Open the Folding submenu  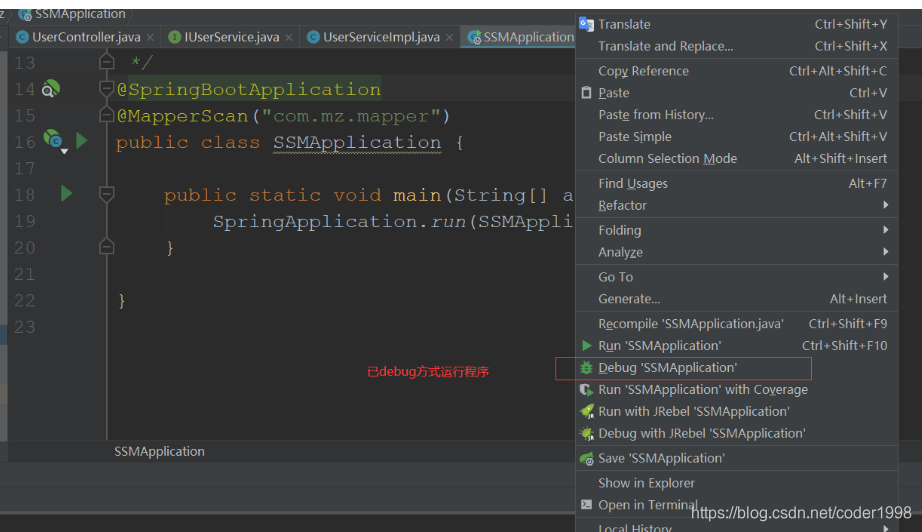pyautogui.click(x=737, y=230)
